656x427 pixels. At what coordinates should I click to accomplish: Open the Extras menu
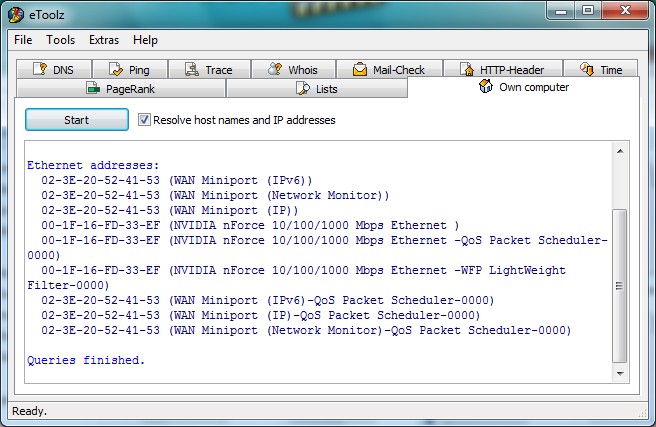coord(104,40)
